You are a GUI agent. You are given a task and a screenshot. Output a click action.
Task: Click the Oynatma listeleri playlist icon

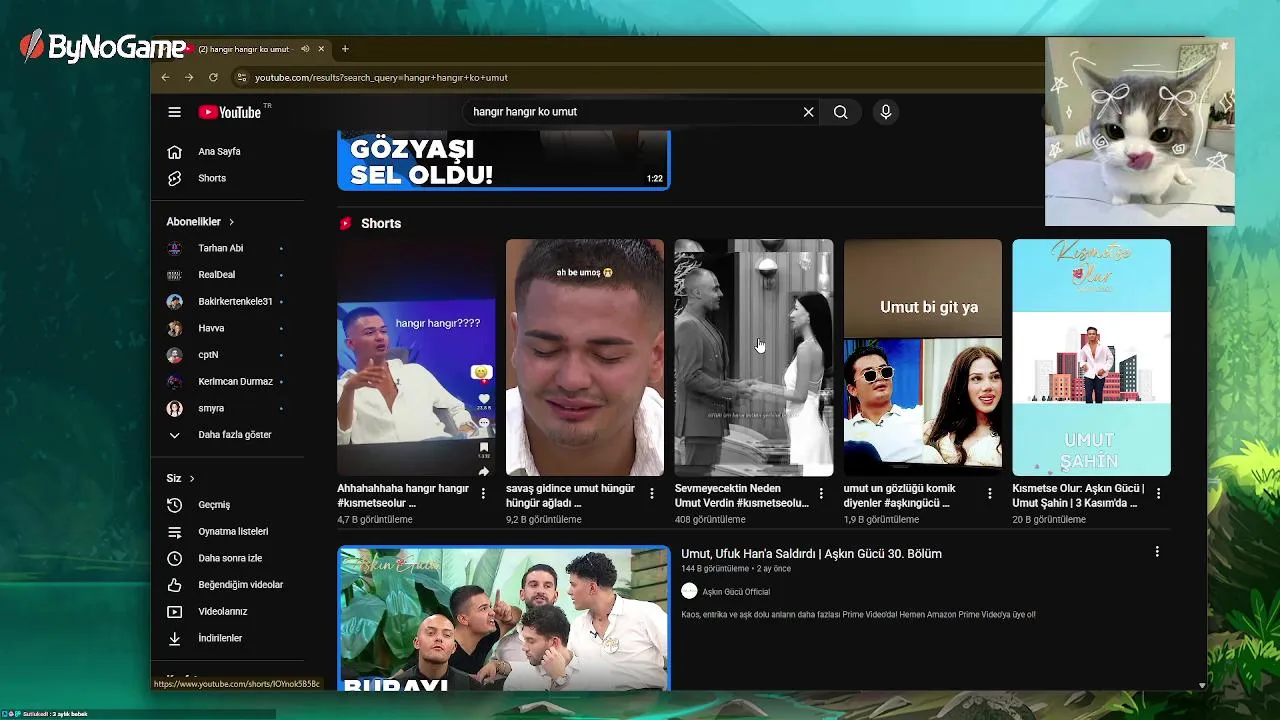click(x=174, y=532)
